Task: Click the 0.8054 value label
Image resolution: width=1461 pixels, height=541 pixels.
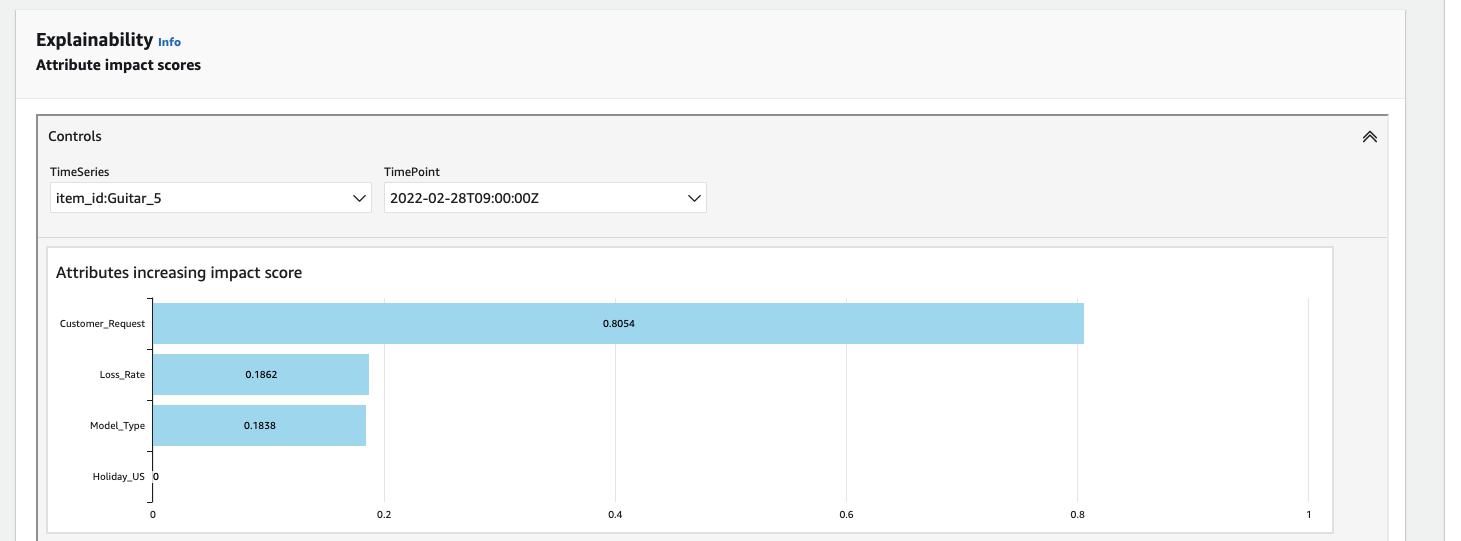Action: 618,324
